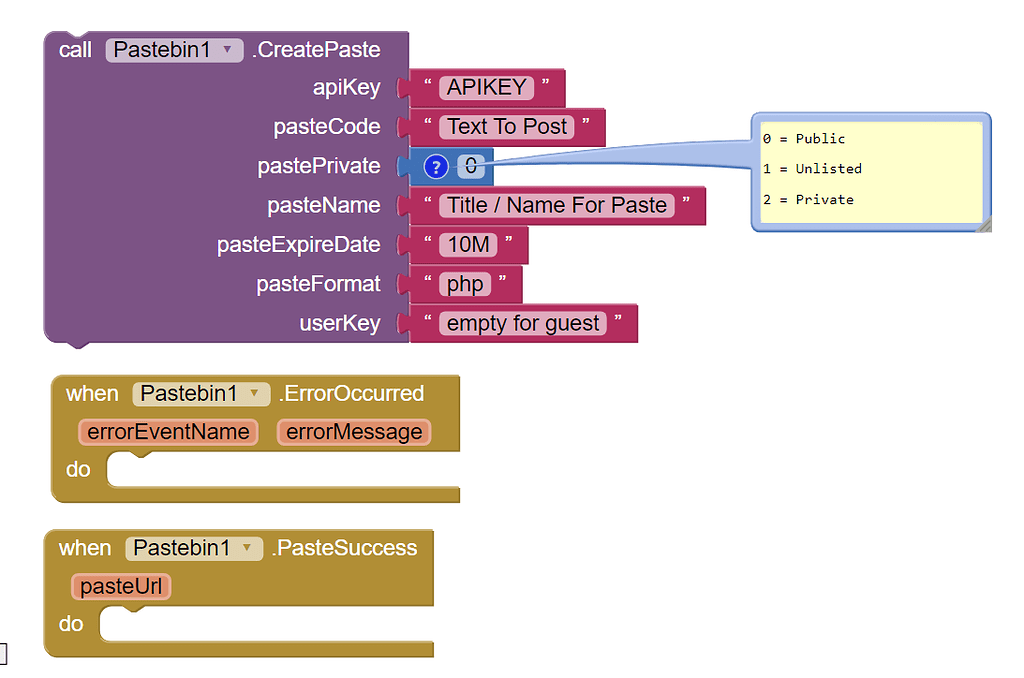The width and height of the screenshot is (1024, 678).
Task: Edit the Title / Name For Paste text
Action: coord(556,205)
